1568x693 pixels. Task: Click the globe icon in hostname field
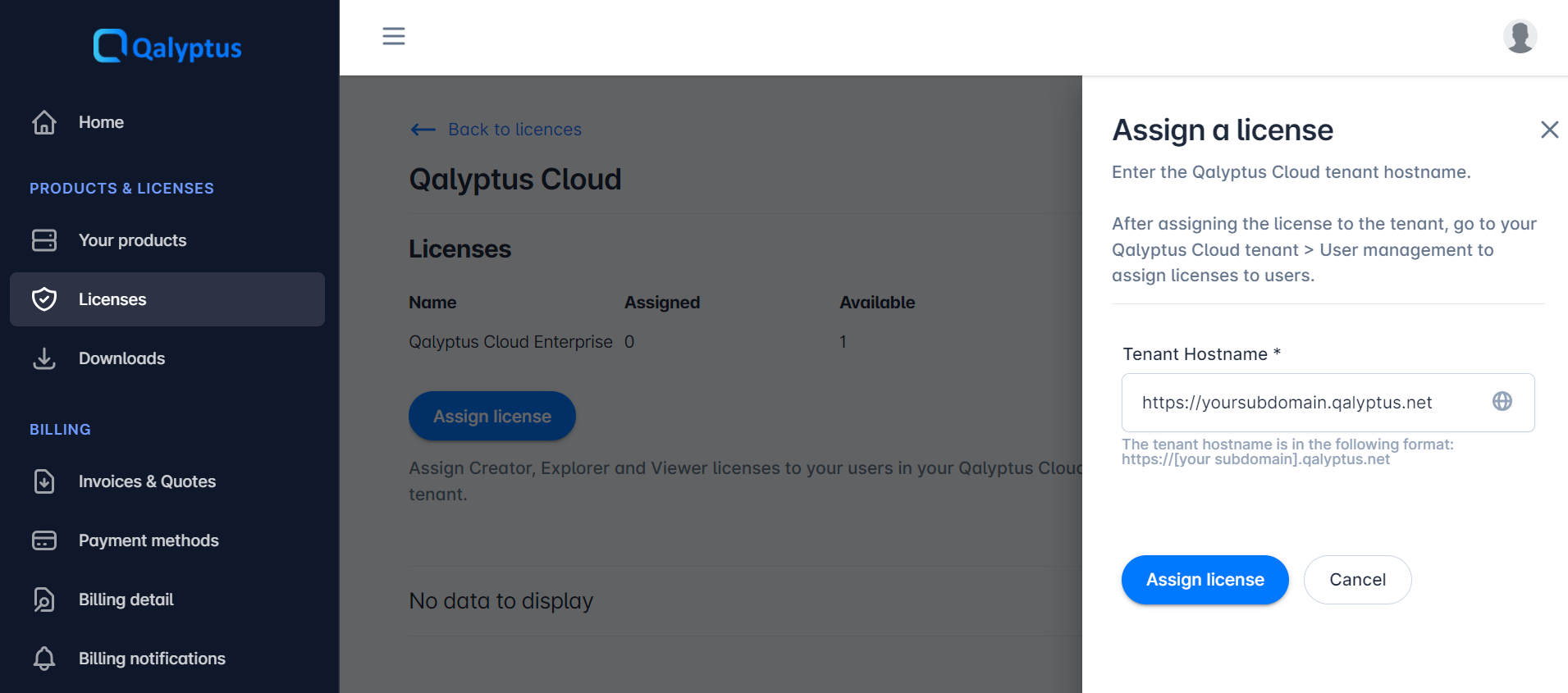point(1502,402)
